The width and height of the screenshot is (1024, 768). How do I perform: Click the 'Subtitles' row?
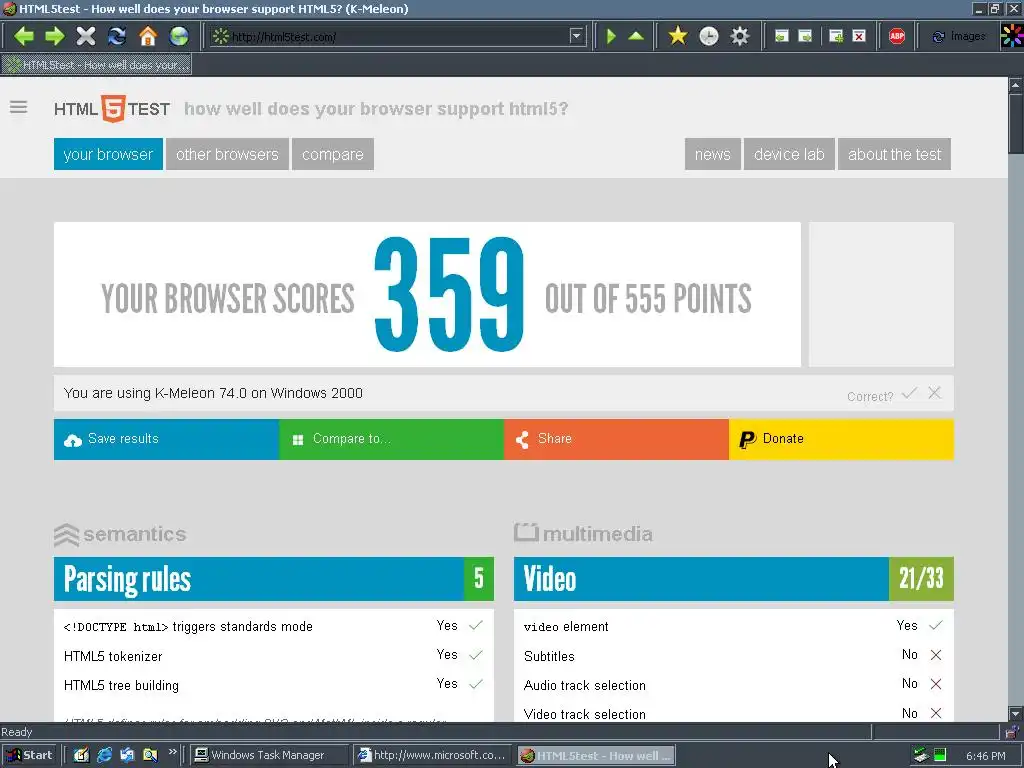tap(733, 656)
